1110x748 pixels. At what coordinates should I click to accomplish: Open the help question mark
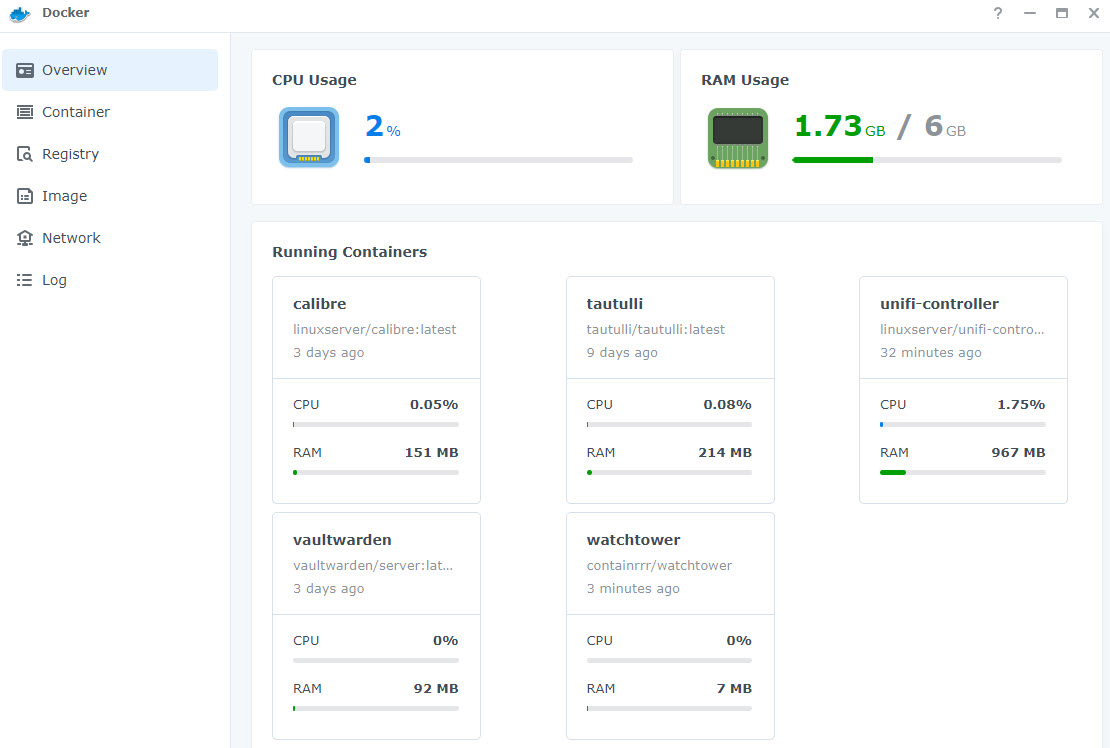tap(997, 13)
